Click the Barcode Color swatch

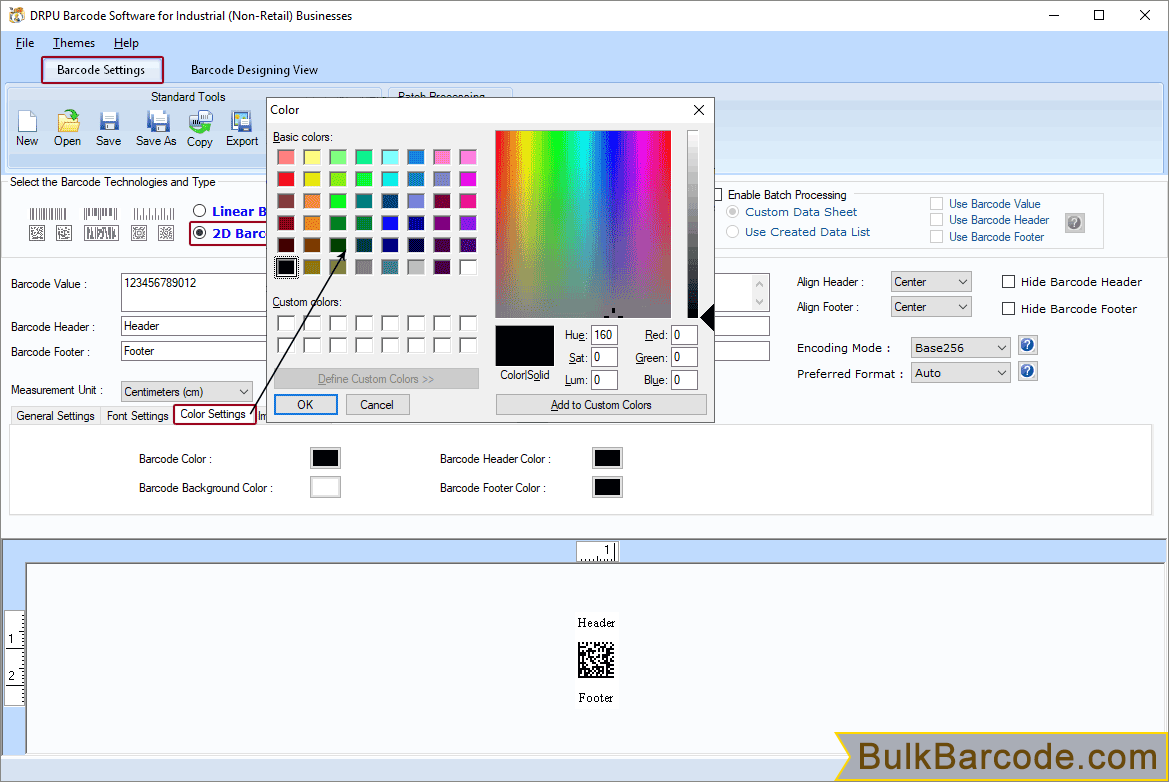pos(325,458)
